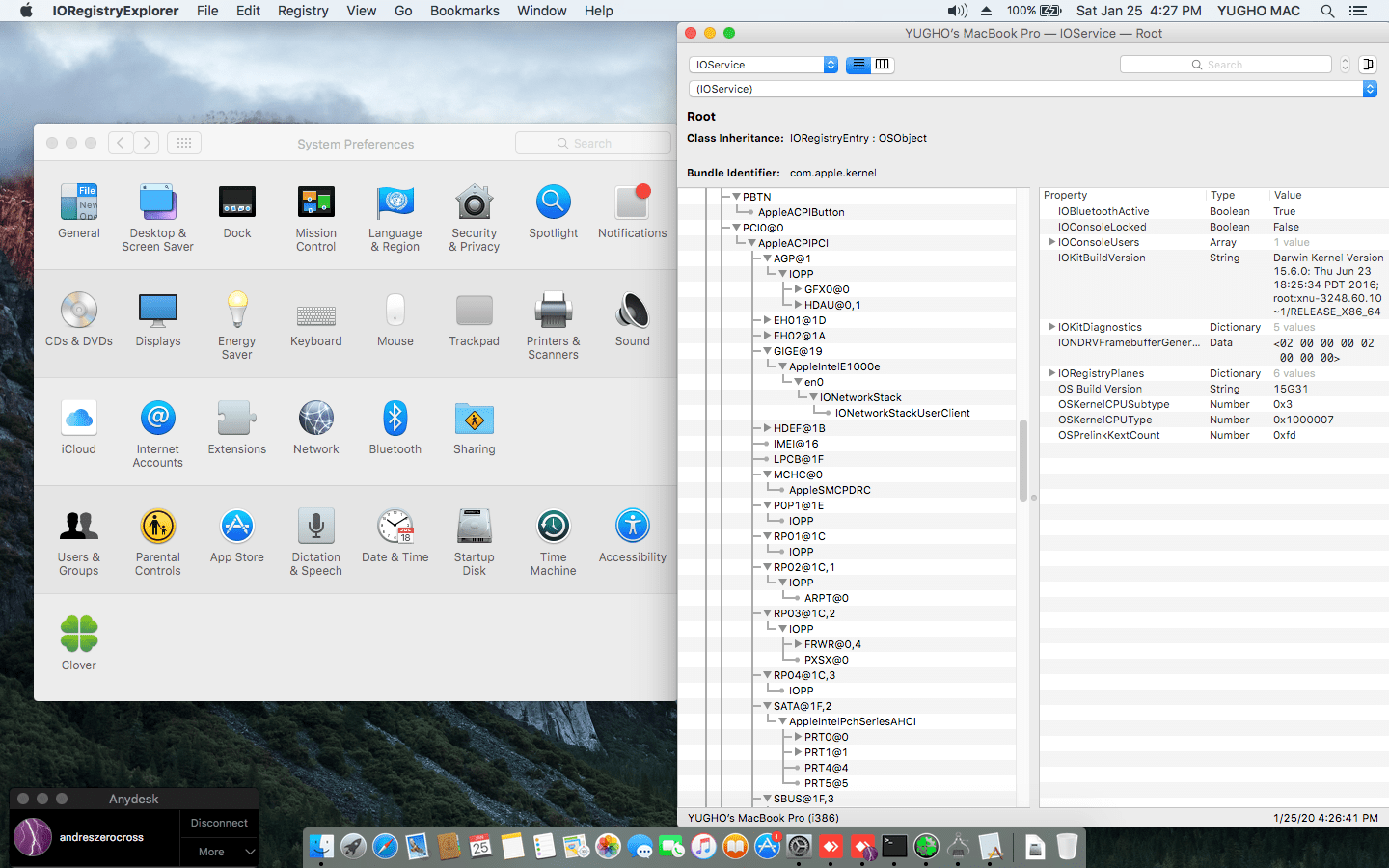Click the IORegistryExplorer search field

click(1225, 65)
